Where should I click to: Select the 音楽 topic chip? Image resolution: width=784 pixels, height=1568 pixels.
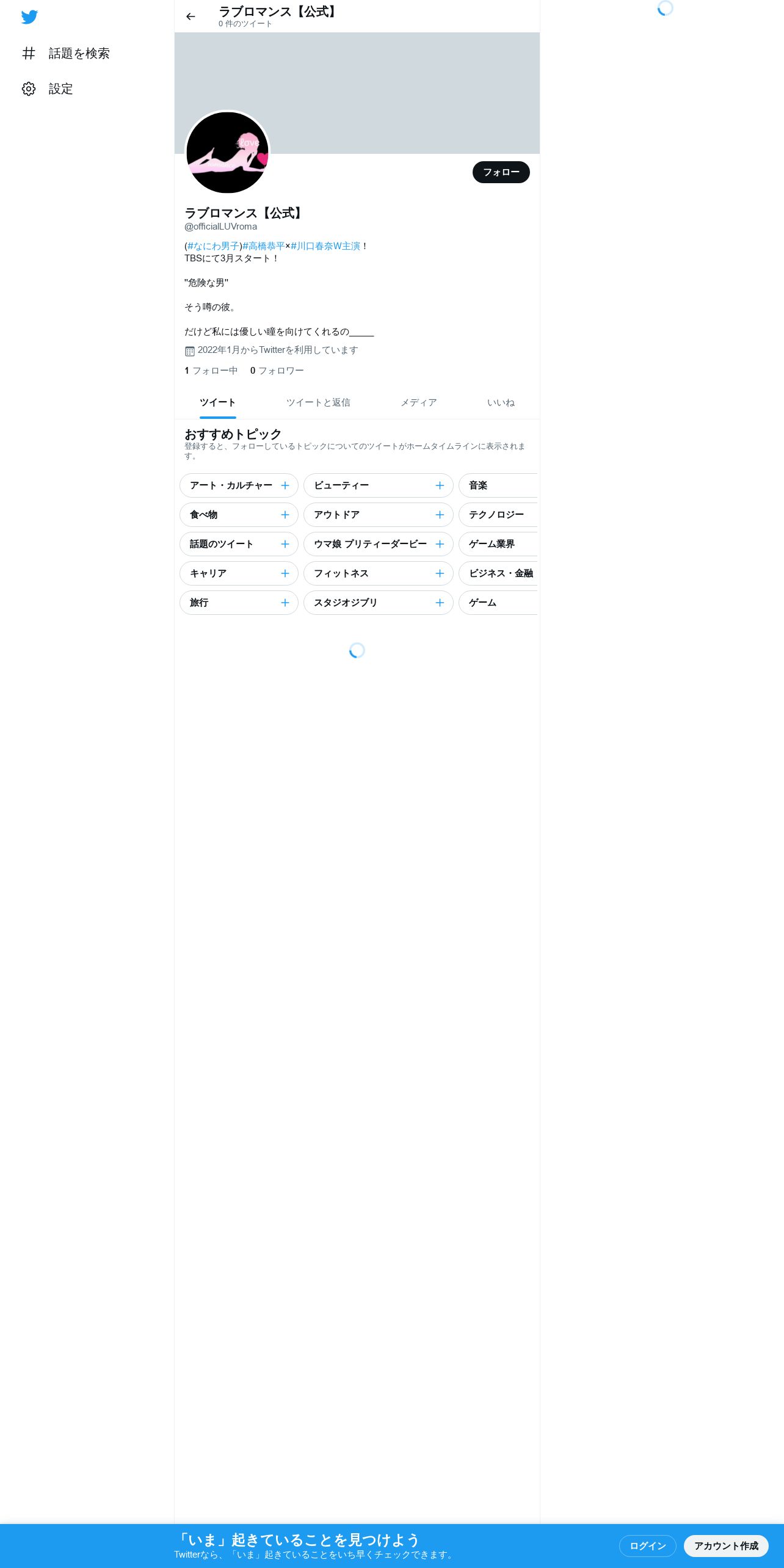(x=498, y=485)
